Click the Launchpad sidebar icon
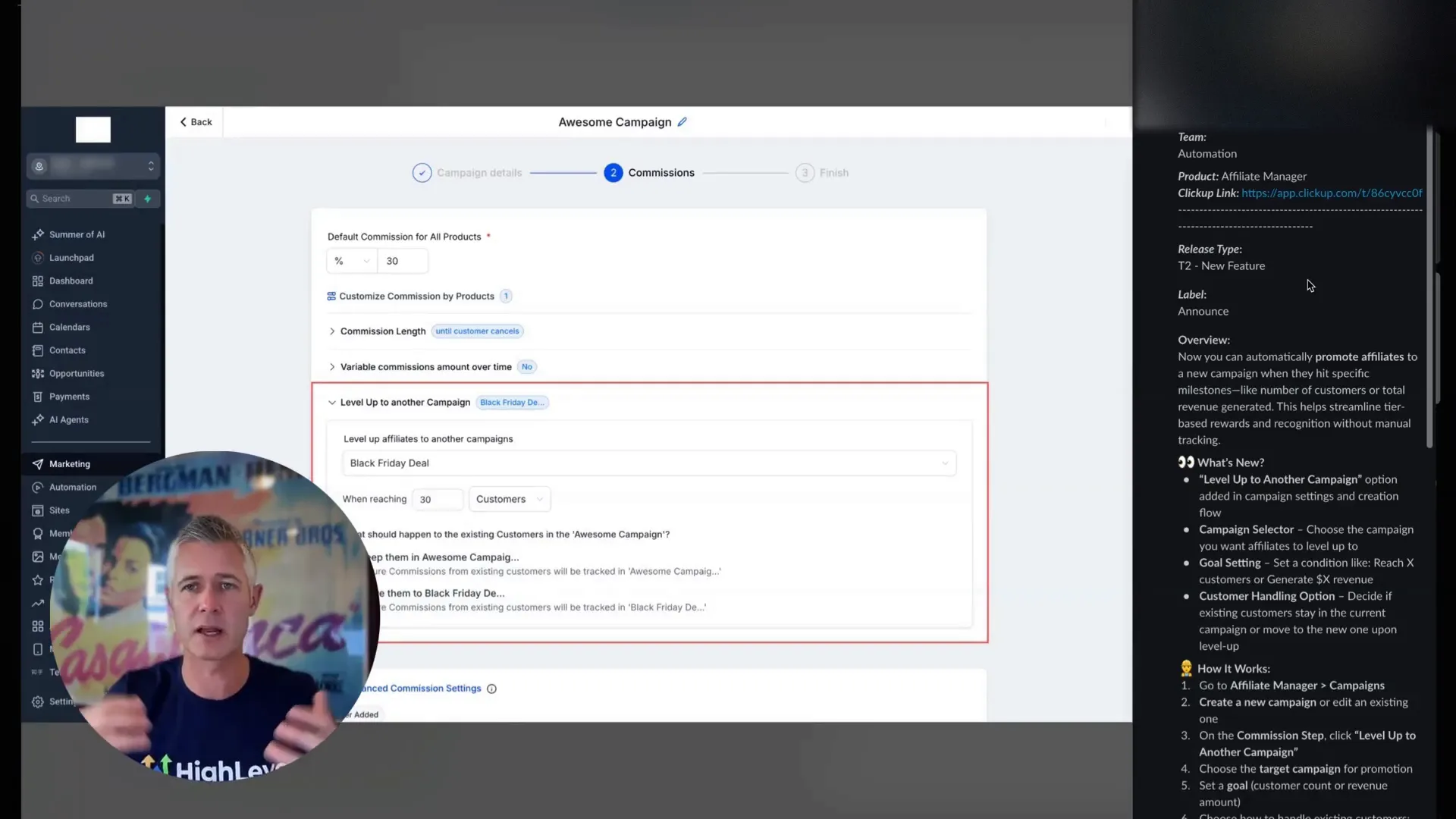 [x=38, y=258]
